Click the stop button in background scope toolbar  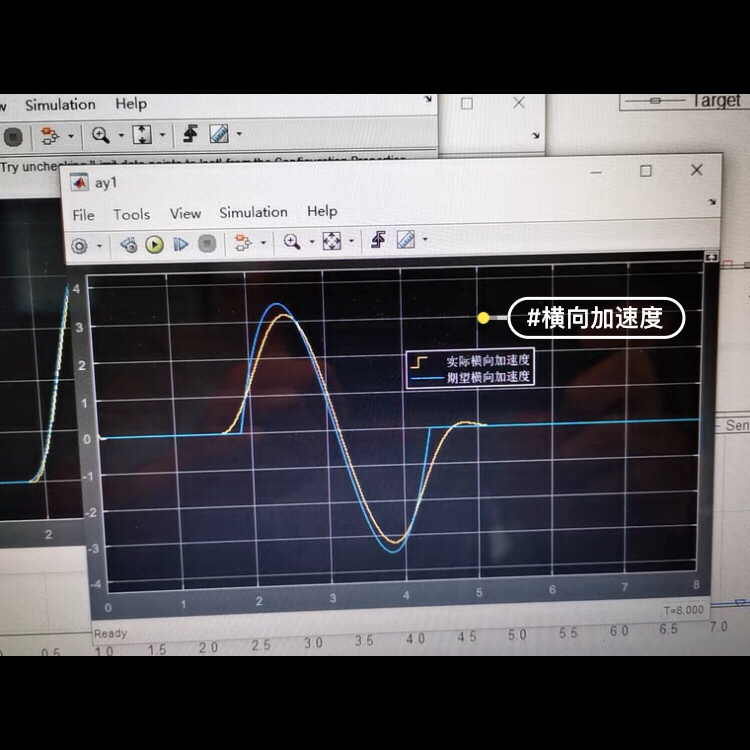point(13,137)
